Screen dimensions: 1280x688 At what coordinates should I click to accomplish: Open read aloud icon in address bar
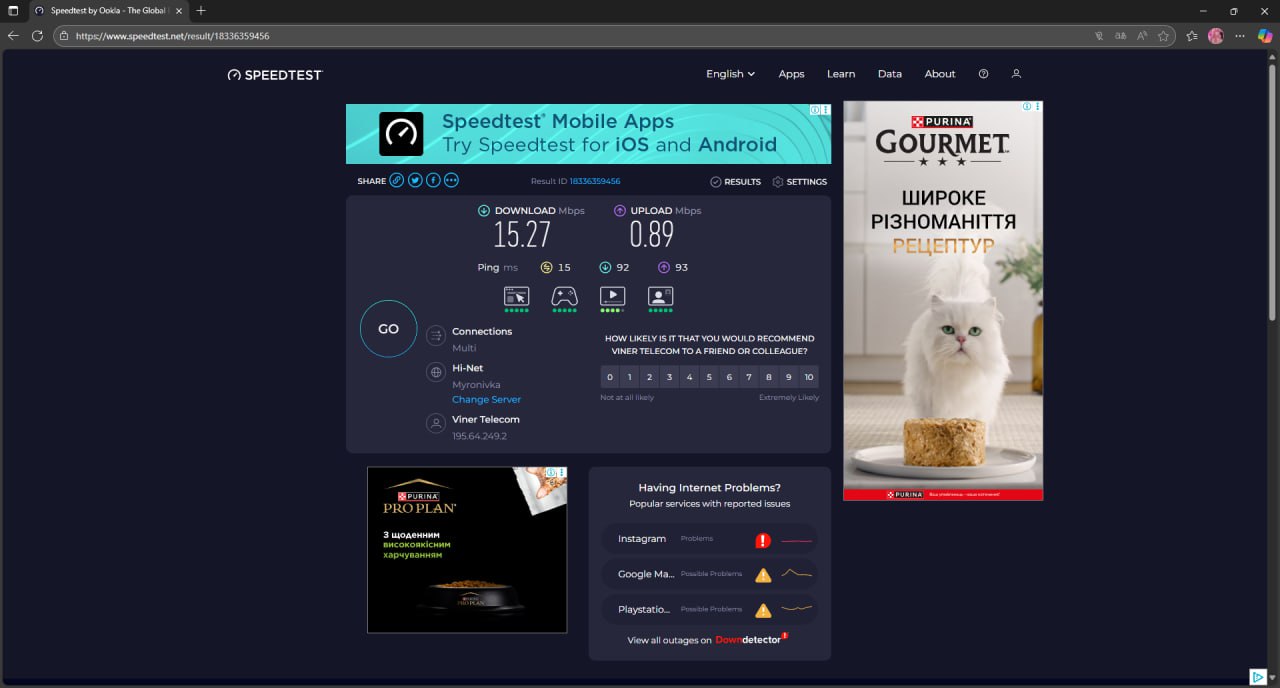tap(1142, 35)
